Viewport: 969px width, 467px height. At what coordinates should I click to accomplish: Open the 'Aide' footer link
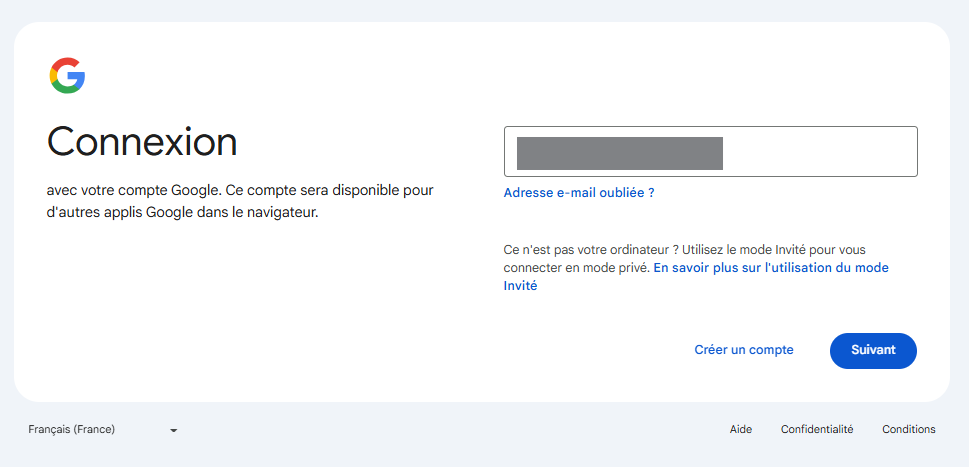(x=741, y=429)
